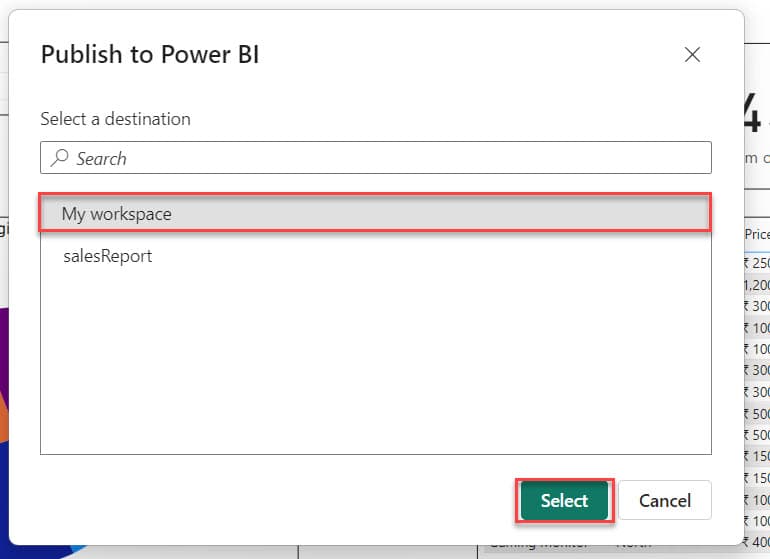
Task: Click the magnifier search icon
Action: [60, 158]
